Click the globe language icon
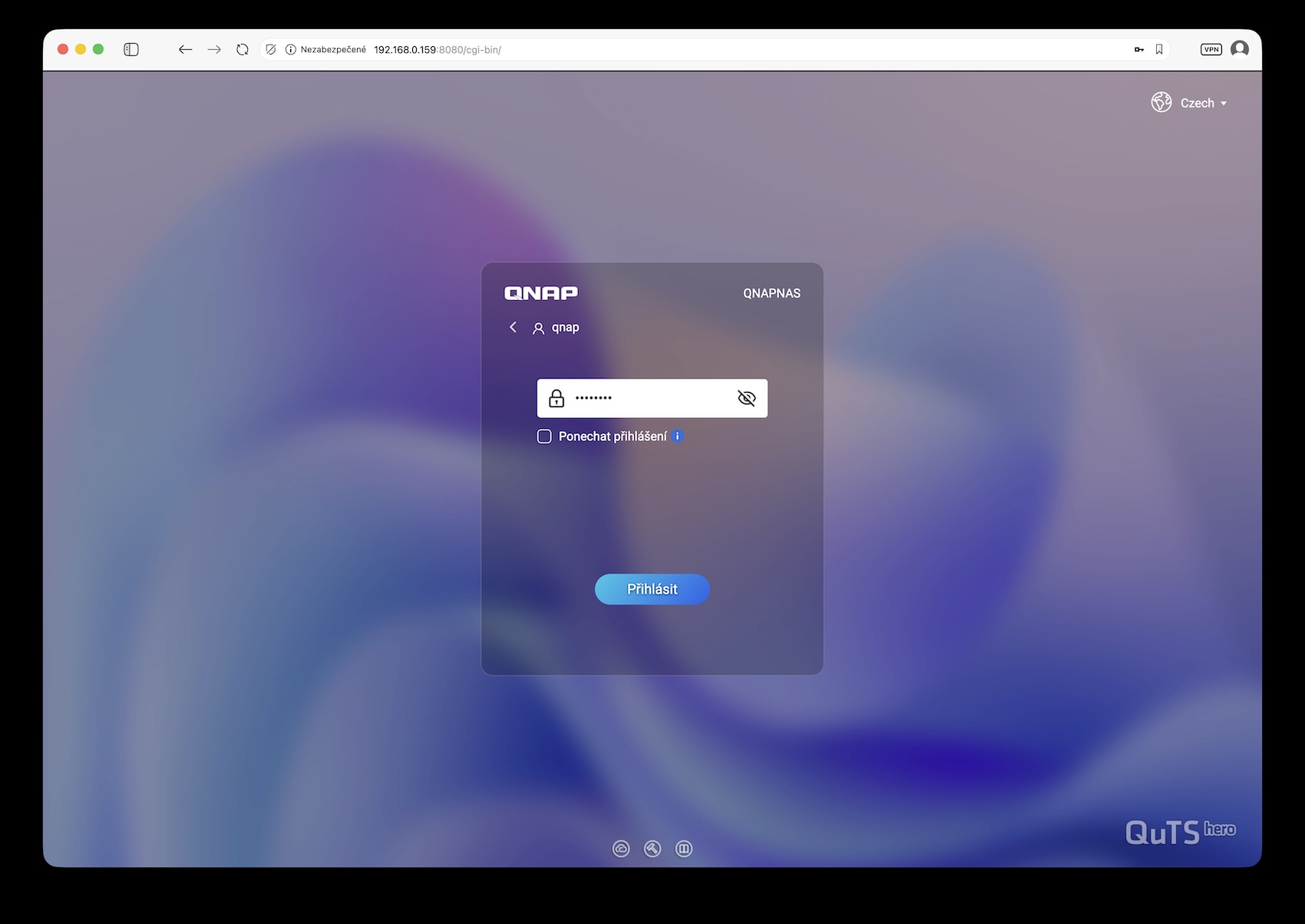 tap(1161, 102)
